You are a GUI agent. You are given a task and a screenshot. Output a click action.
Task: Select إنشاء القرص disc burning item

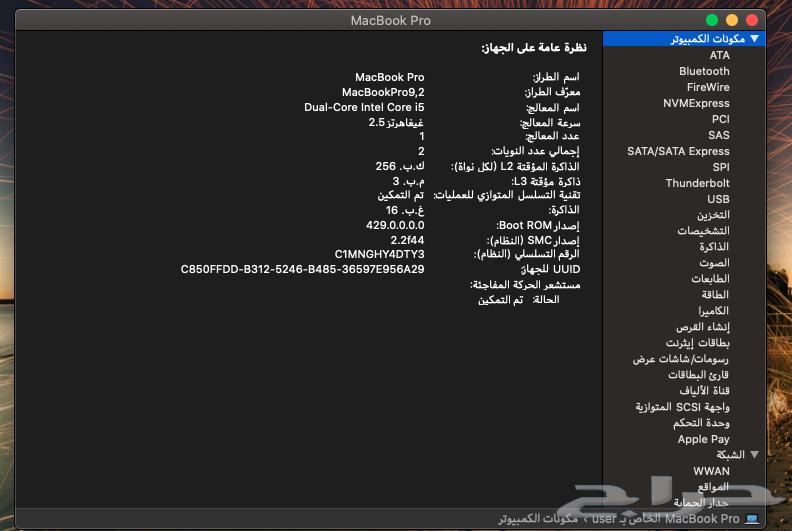(x=703, y=327)
